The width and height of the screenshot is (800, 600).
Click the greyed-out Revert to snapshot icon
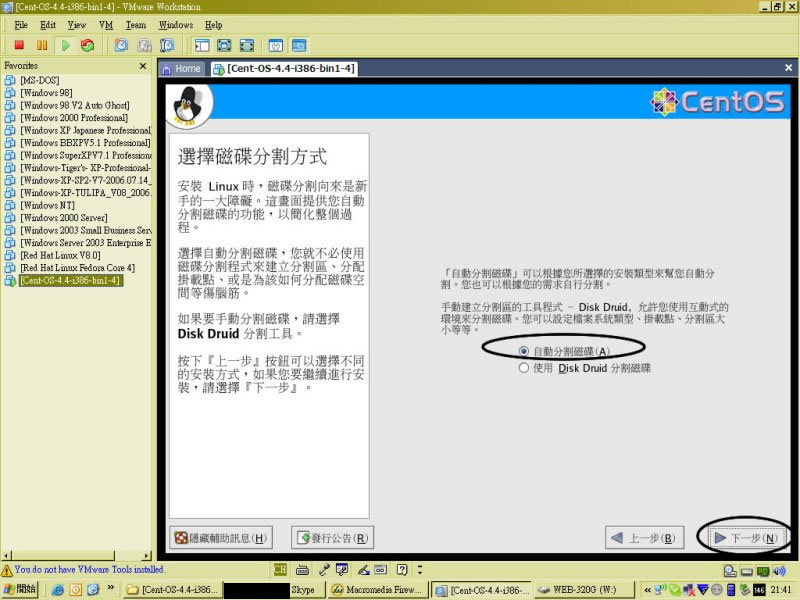pyautogui.click(x=144, y=45)
